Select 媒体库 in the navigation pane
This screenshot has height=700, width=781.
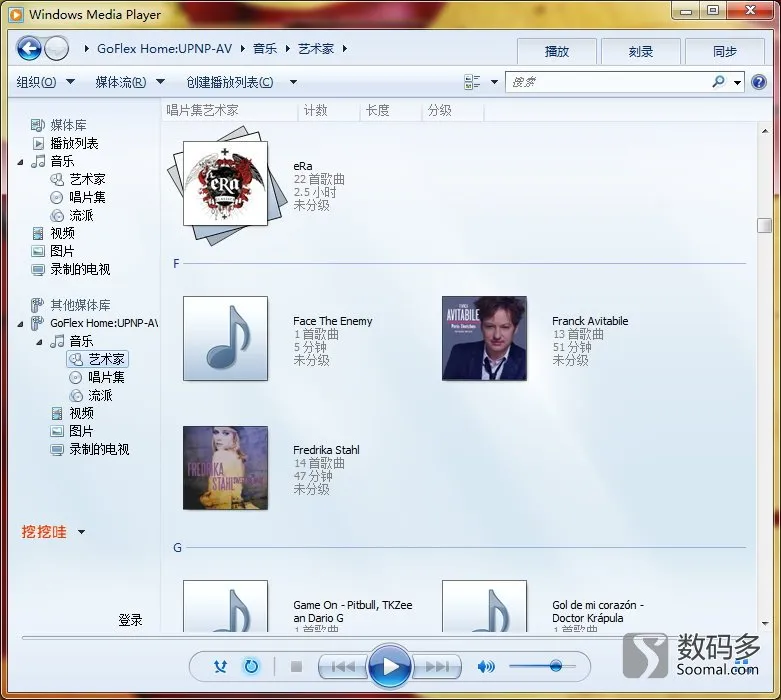point(68,125)
